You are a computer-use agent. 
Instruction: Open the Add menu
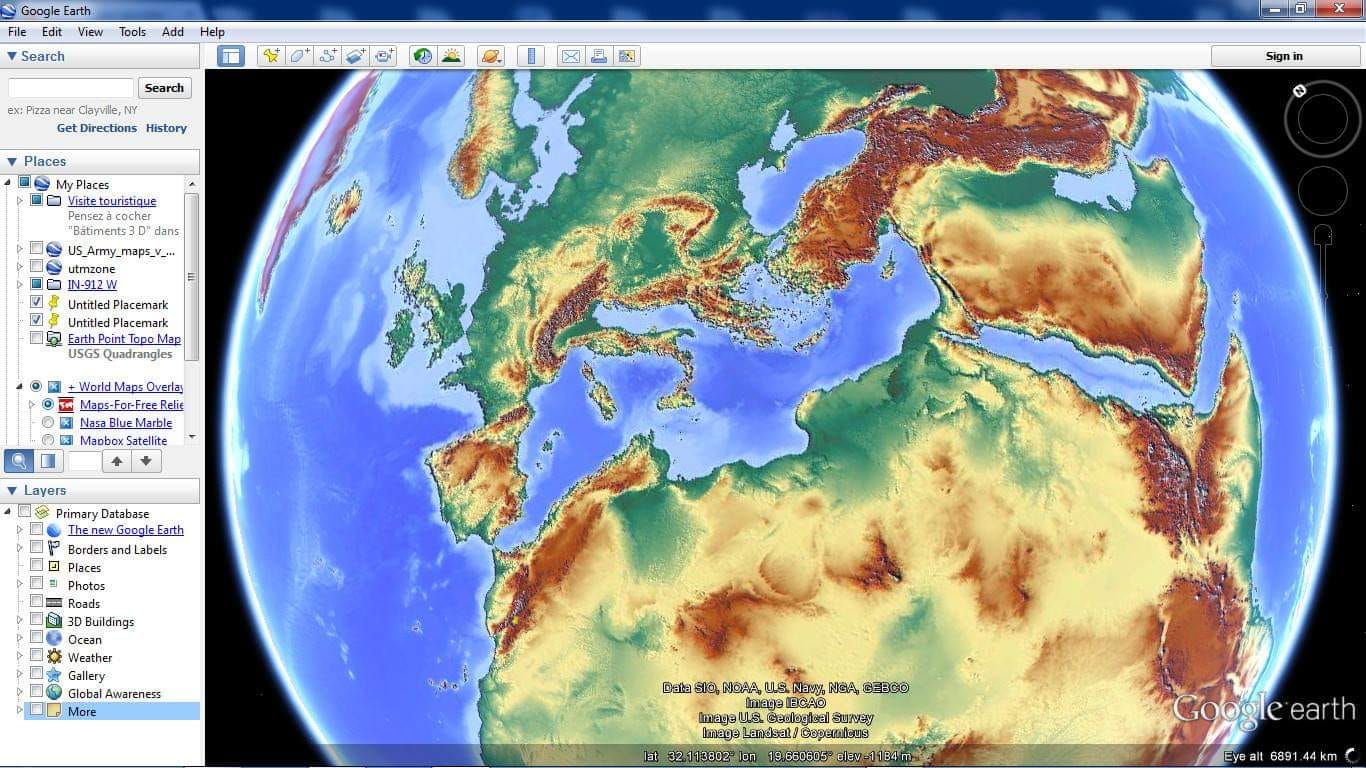coord(173,32)
